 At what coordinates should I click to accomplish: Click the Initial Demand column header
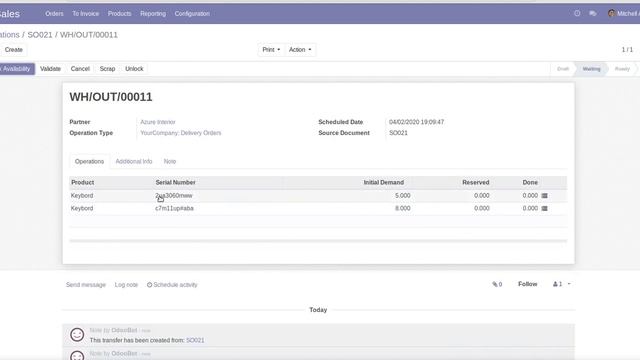[x=384, y=182]
